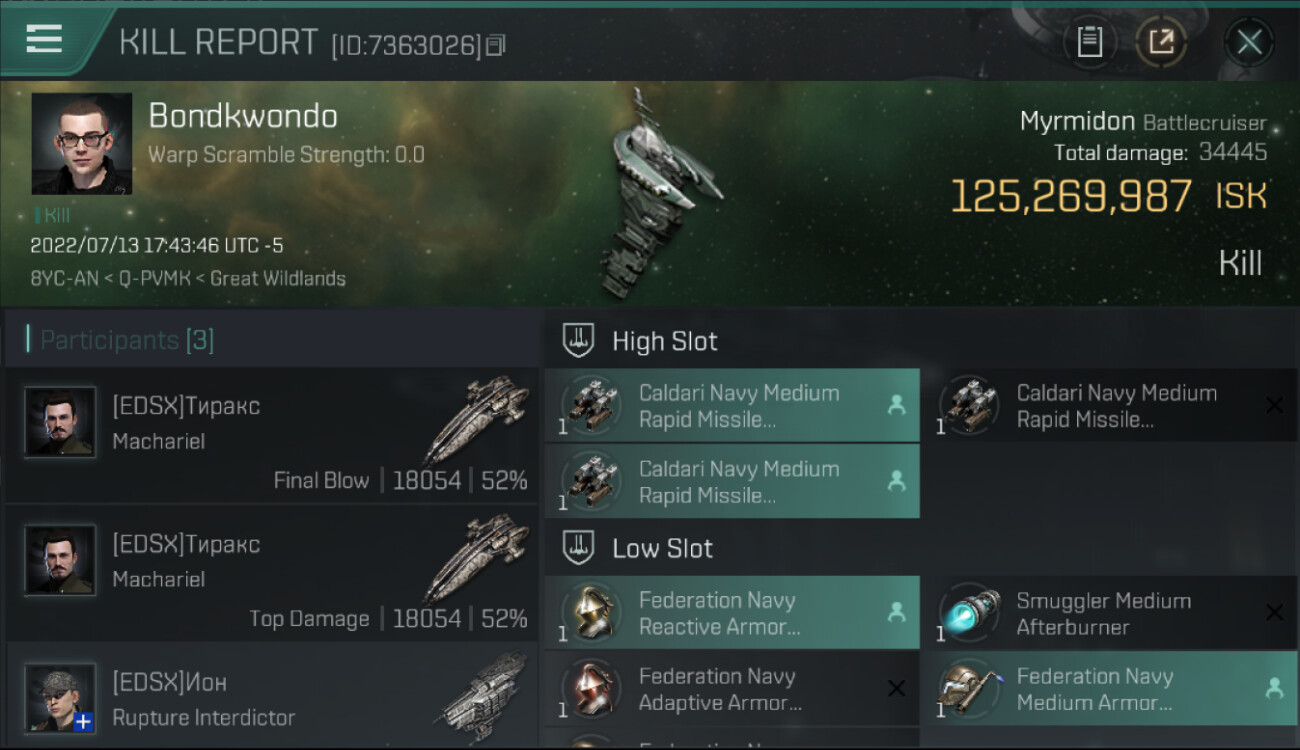Open the Participants [3] tab
Screen dimensions: 1300x750
tap(127, 340)
